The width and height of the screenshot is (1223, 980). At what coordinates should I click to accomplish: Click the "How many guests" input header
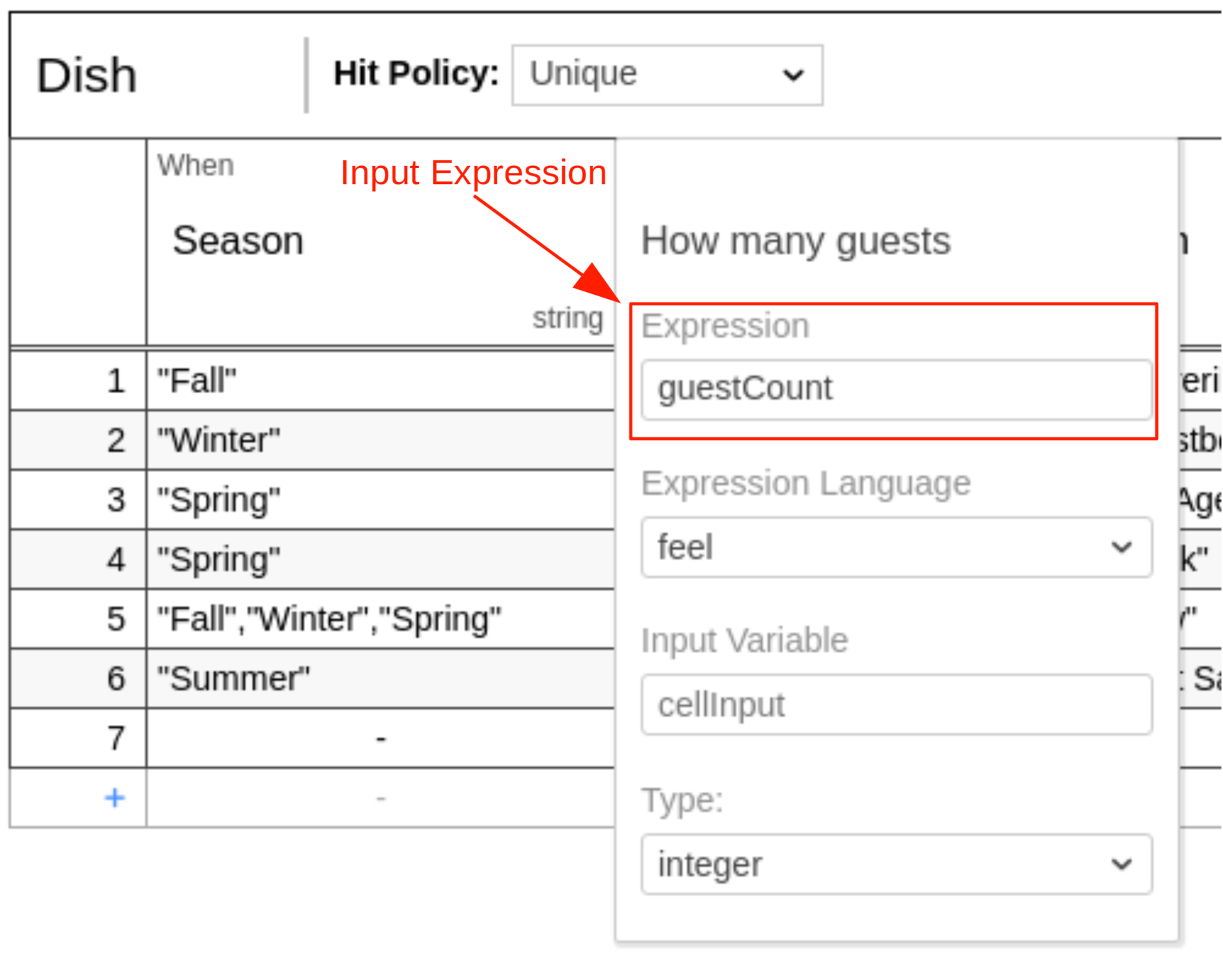pos(795,240)
